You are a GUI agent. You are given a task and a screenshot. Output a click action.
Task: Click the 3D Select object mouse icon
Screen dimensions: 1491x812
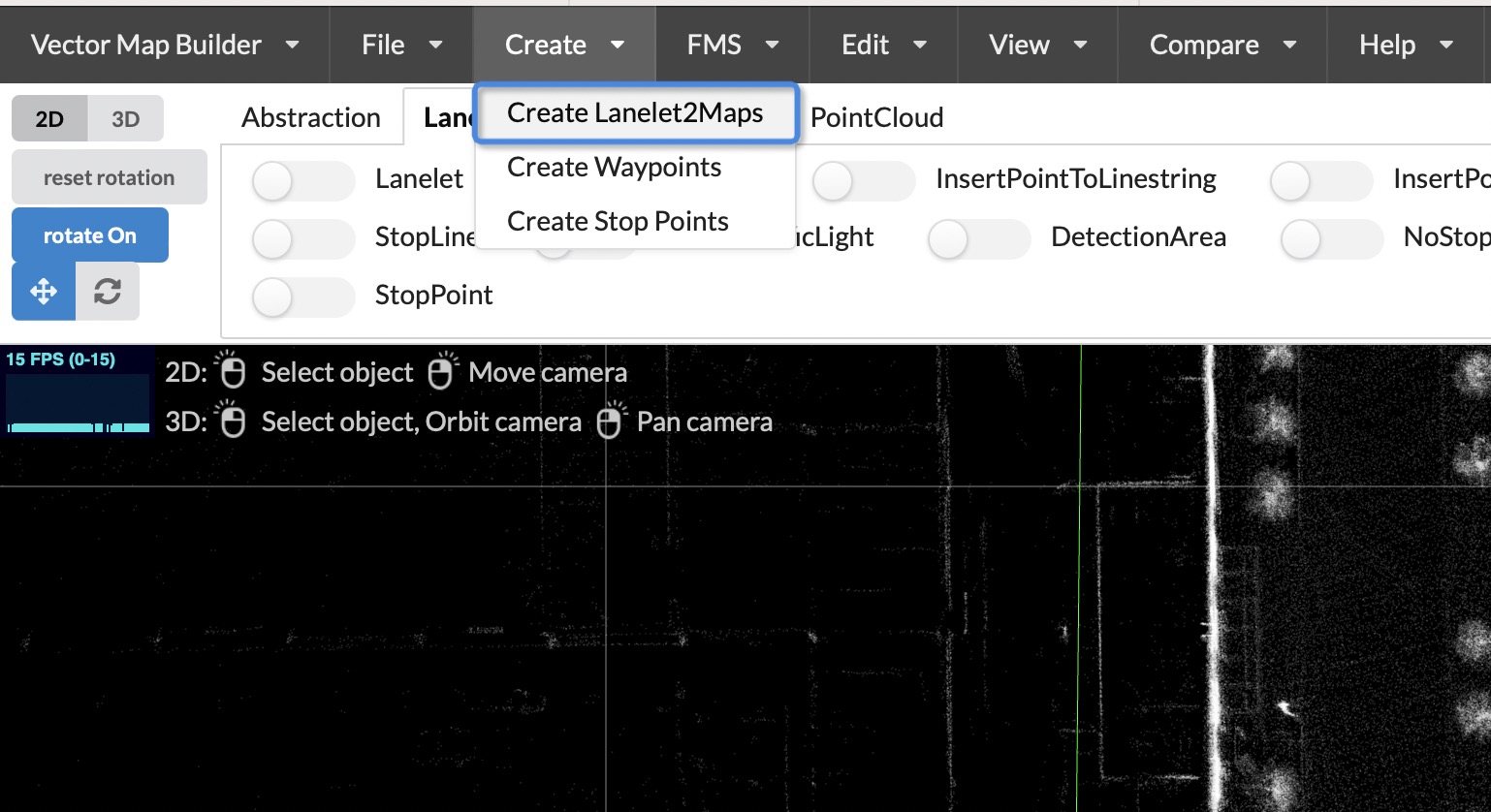click(x=232, y=420)
